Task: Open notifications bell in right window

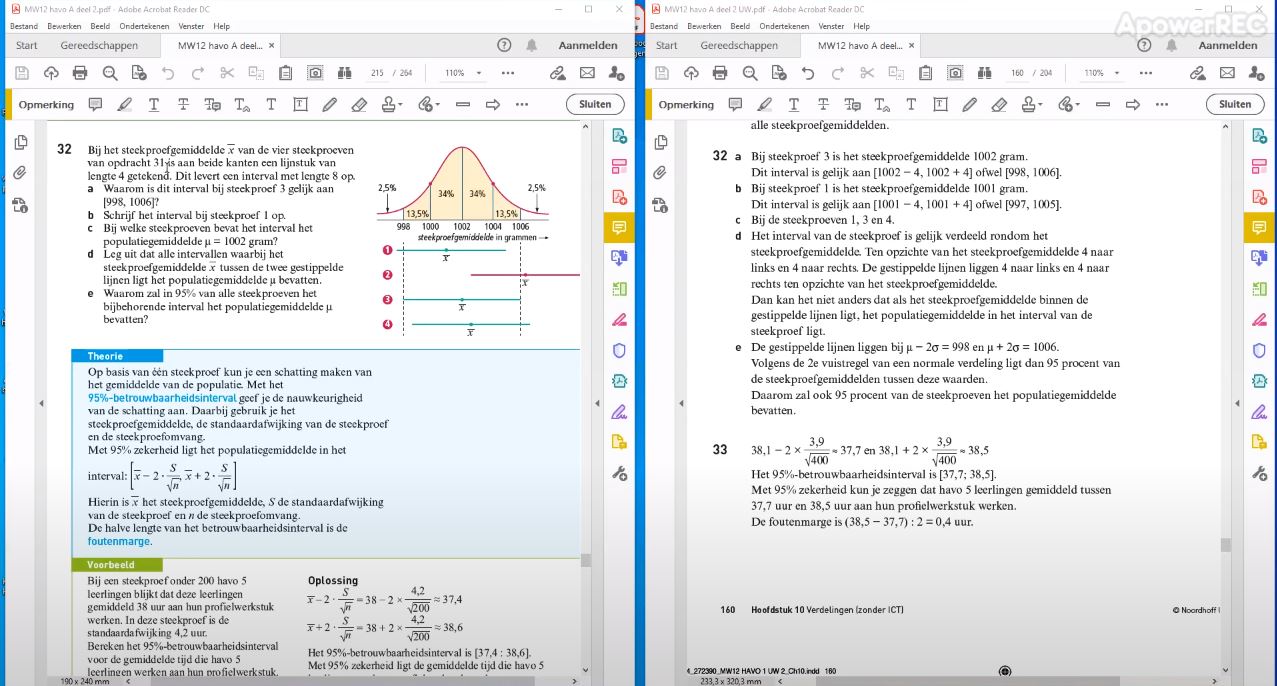Action: [1172, 45]
